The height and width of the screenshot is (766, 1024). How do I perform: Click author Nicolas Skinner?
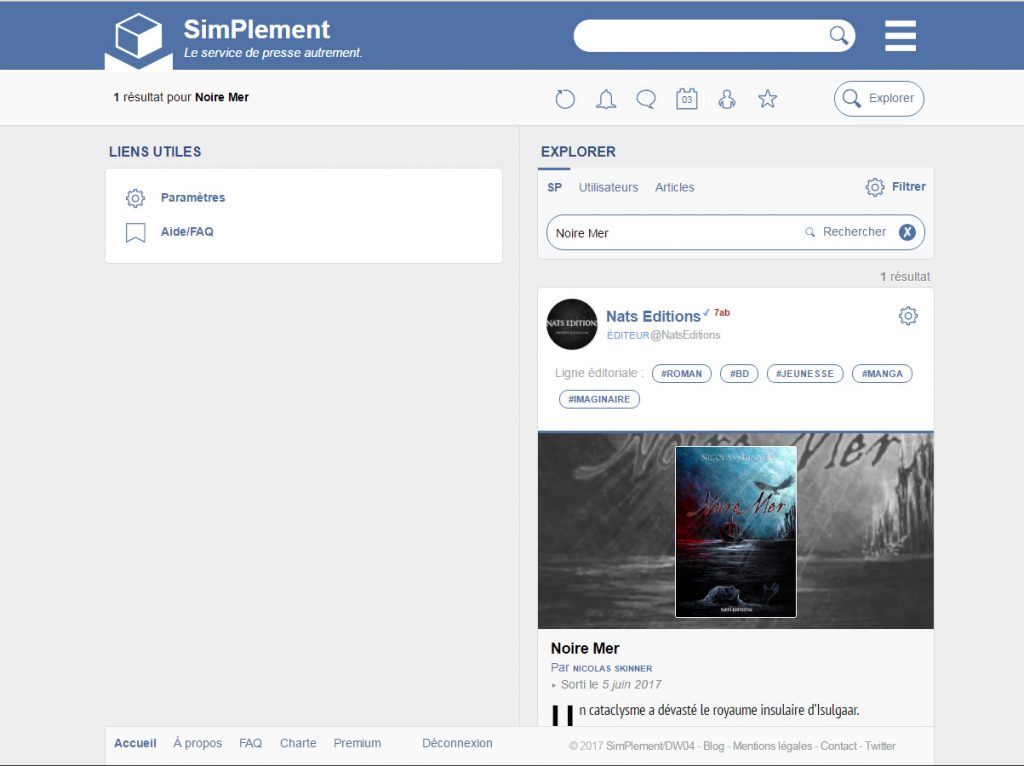pyautogui.click(x=612, y=668)
